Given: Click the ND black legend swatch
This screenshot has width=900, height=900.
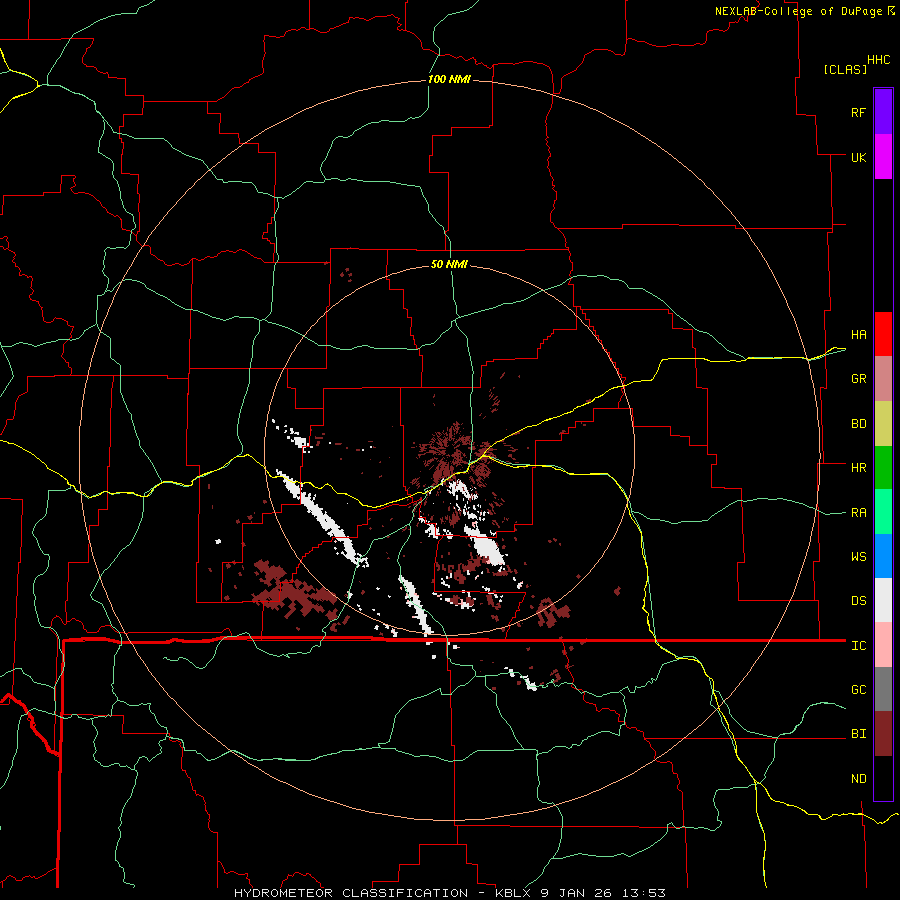Looking at the screenshot, I should (x=883, y=778).
